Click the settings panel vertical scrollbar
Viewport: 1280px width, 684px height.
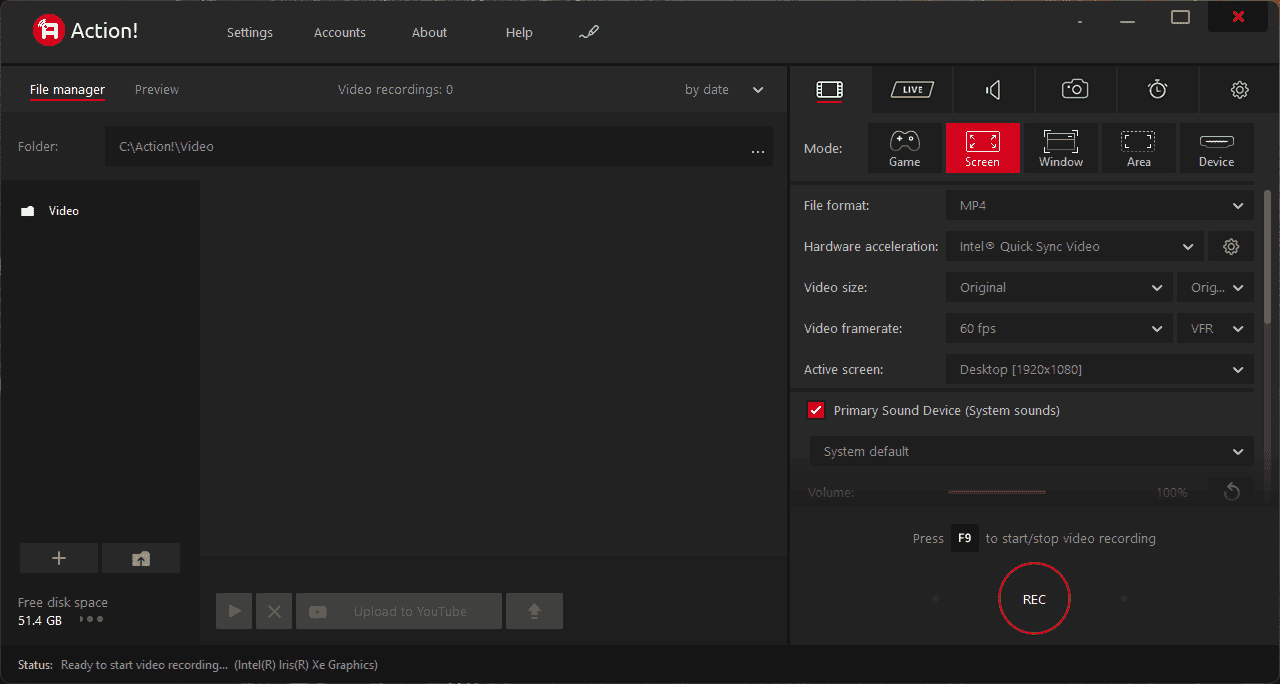1269,258
